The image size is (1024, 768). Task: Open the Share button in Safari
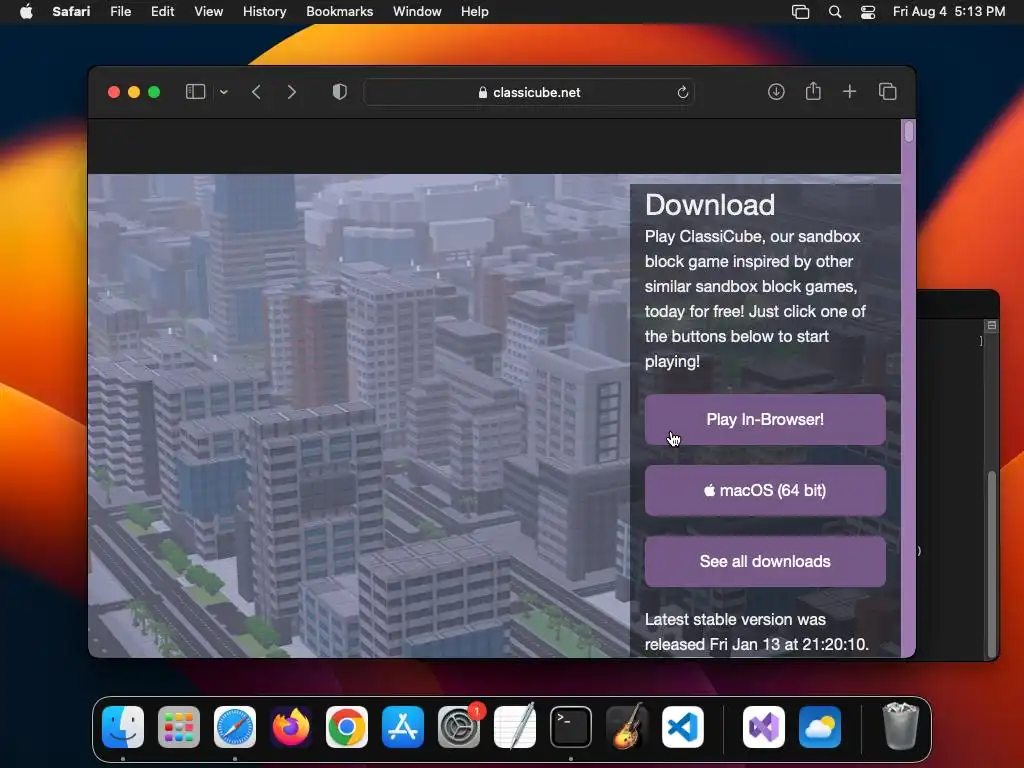813,91
